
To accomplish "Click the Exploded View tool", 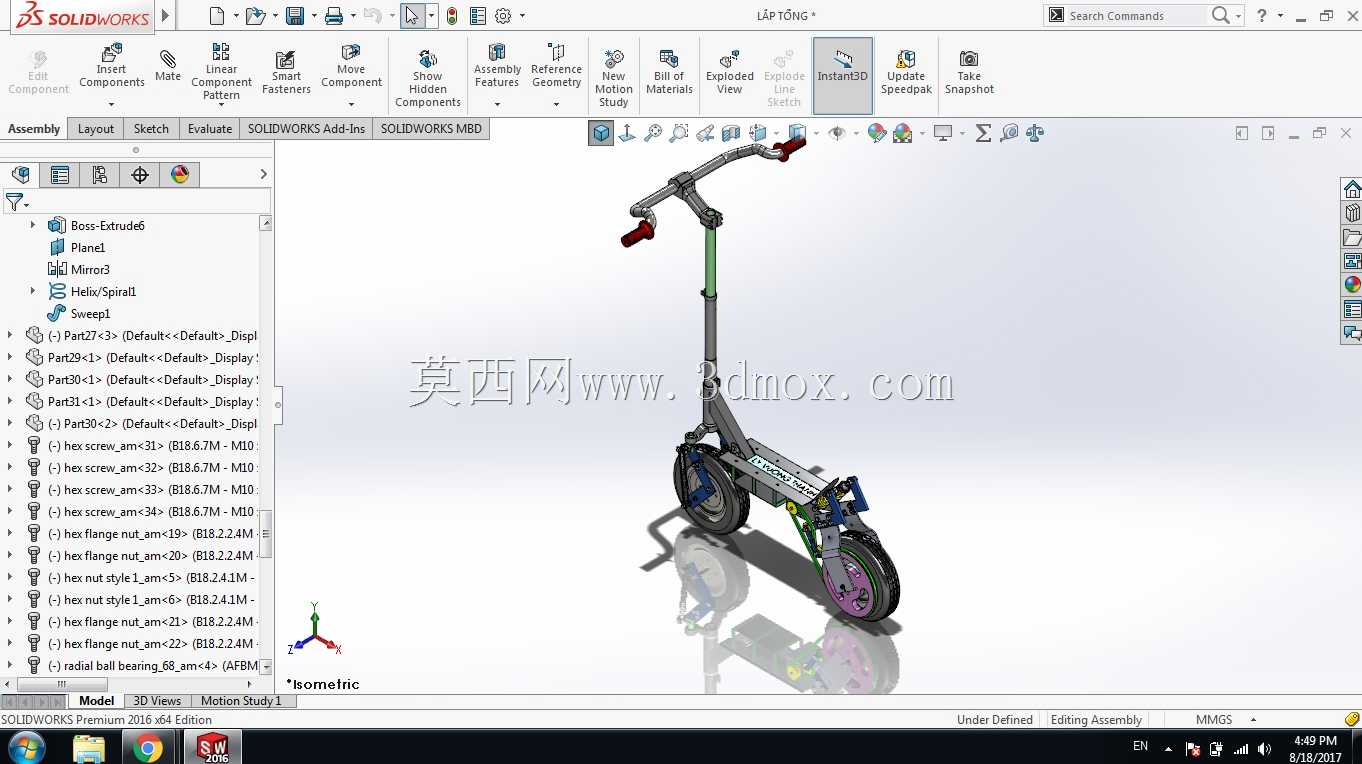I will coord(730,73).
